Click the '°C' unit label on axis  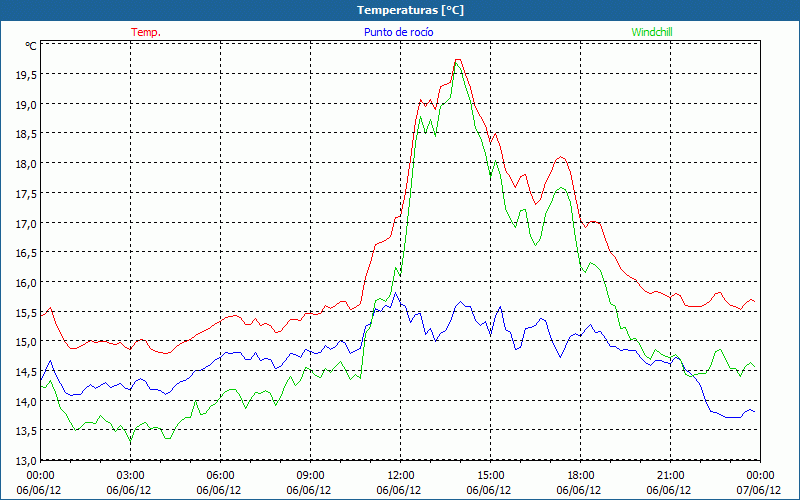point(31,46)
